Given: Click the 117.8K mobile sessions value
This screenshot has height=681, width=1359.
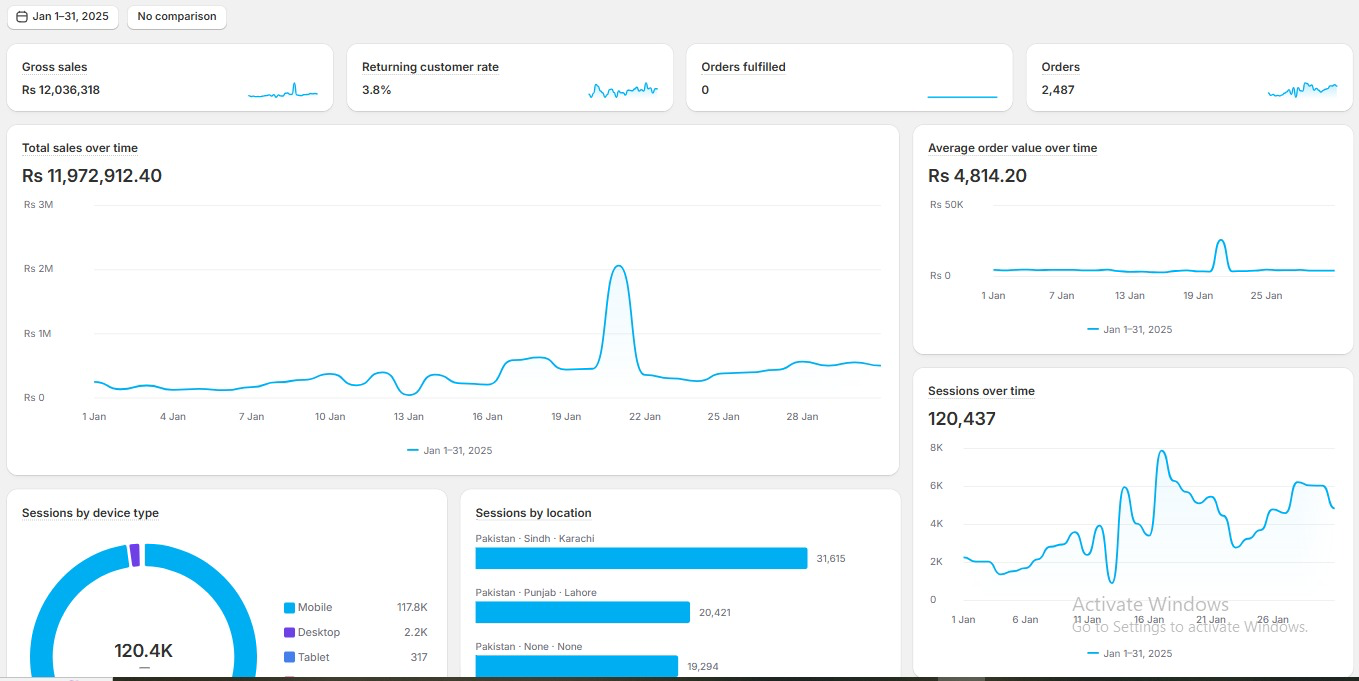Looking at the screenshot, I should click(412, 608).
